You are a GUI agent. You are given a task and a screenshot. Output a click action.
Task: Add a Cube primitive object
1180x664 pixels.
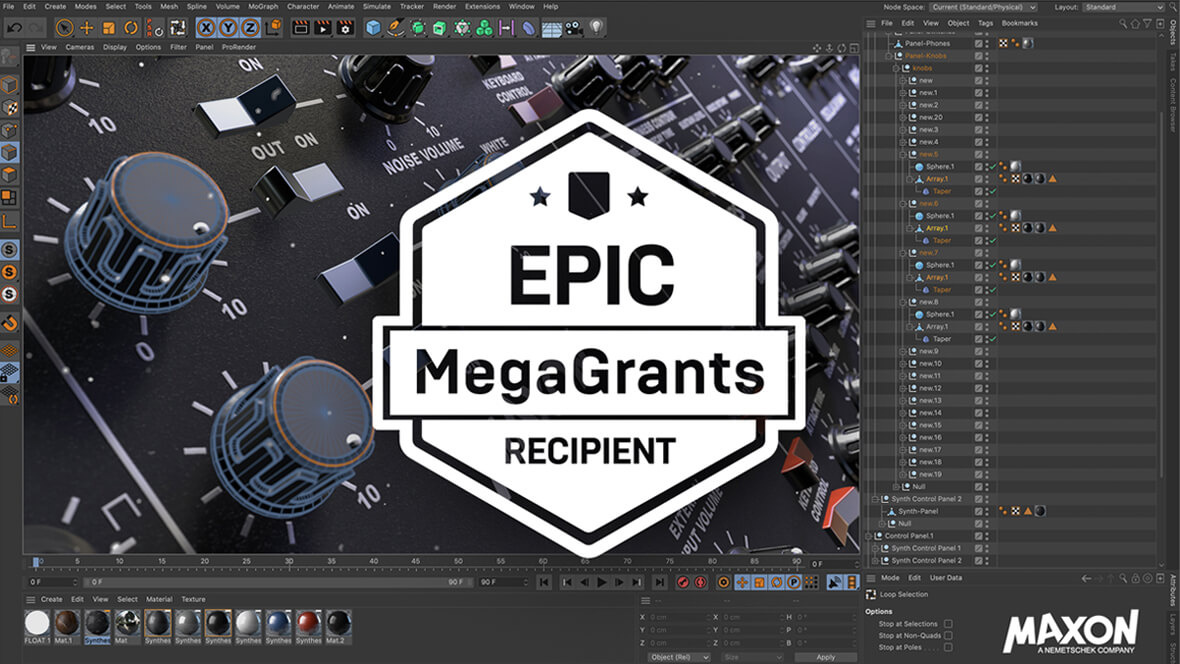(x=373, y=28)
